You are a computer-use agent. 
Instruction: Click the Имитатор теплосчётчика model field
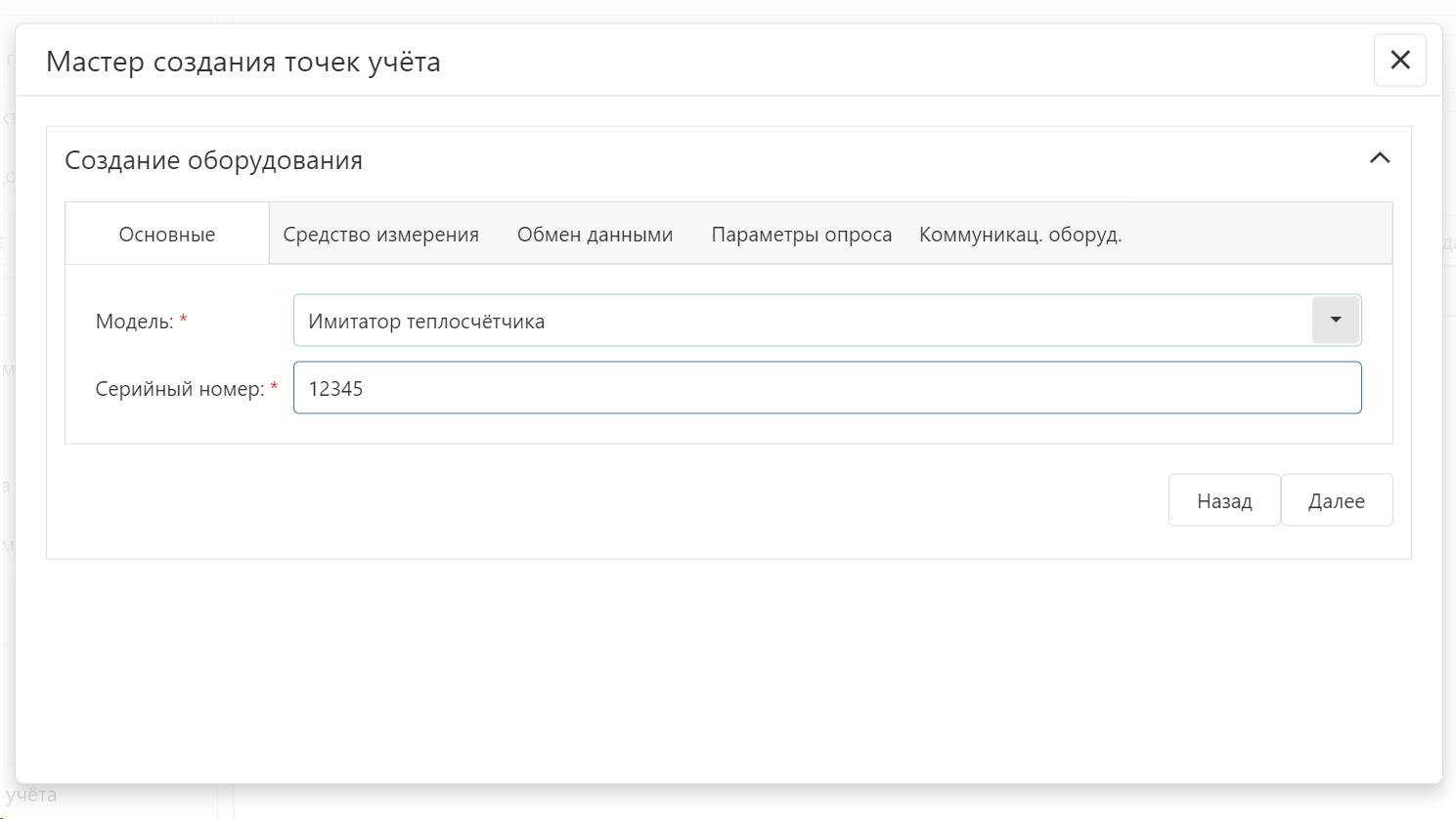pyautogui.click(x=802, y=321)
